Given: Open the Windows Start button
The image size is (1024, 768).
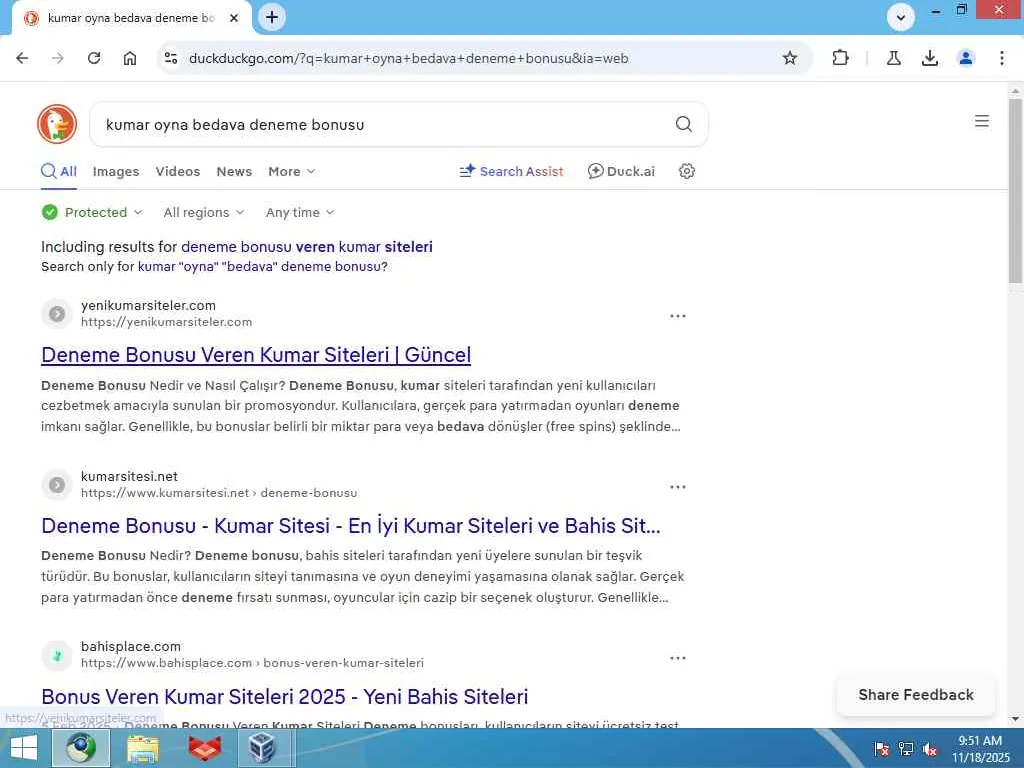Looking at the screenshot, I should tap(24, 748).
